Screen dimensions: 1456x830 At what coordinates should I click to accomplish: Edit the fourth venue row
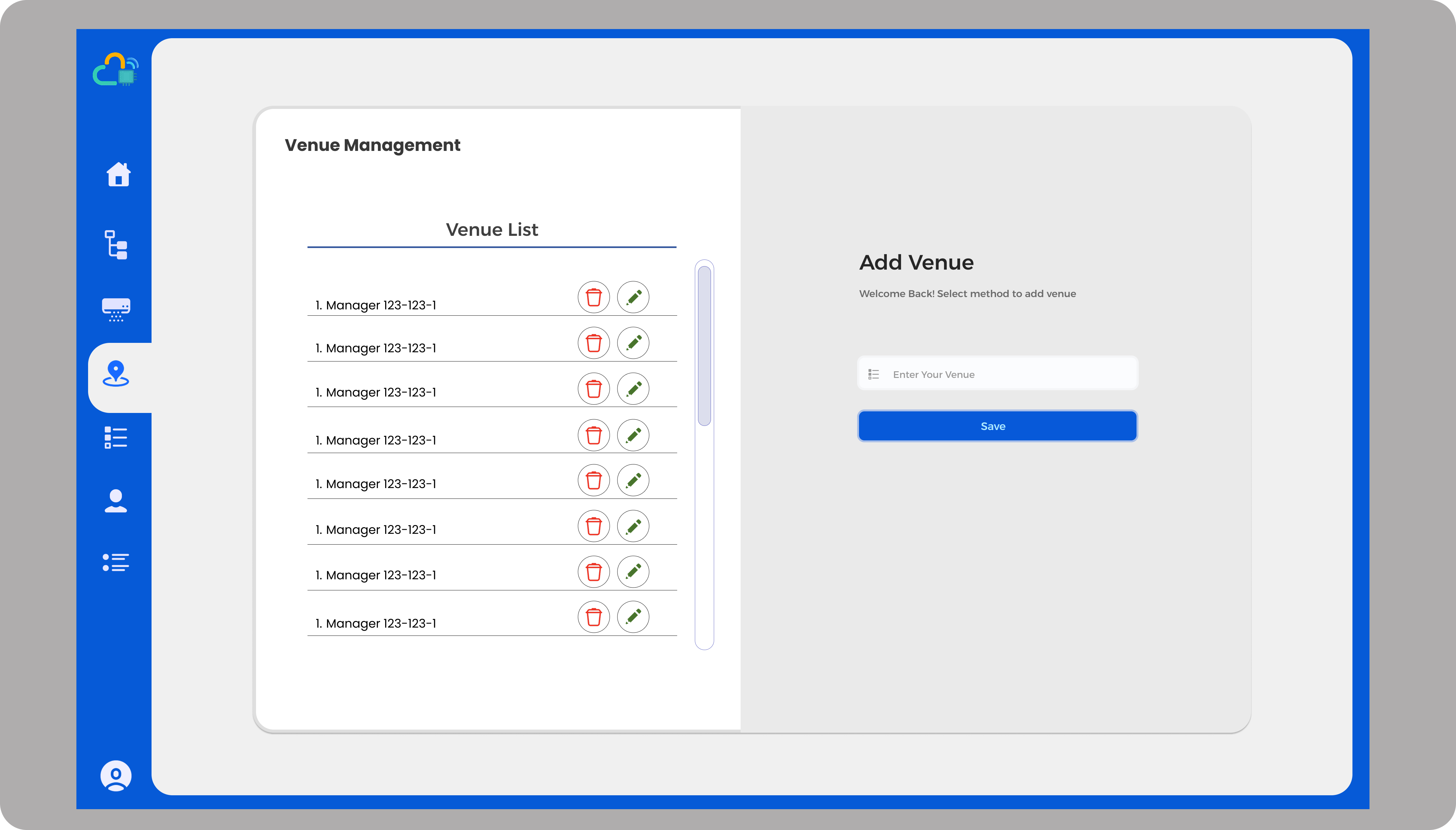point(633,436)
